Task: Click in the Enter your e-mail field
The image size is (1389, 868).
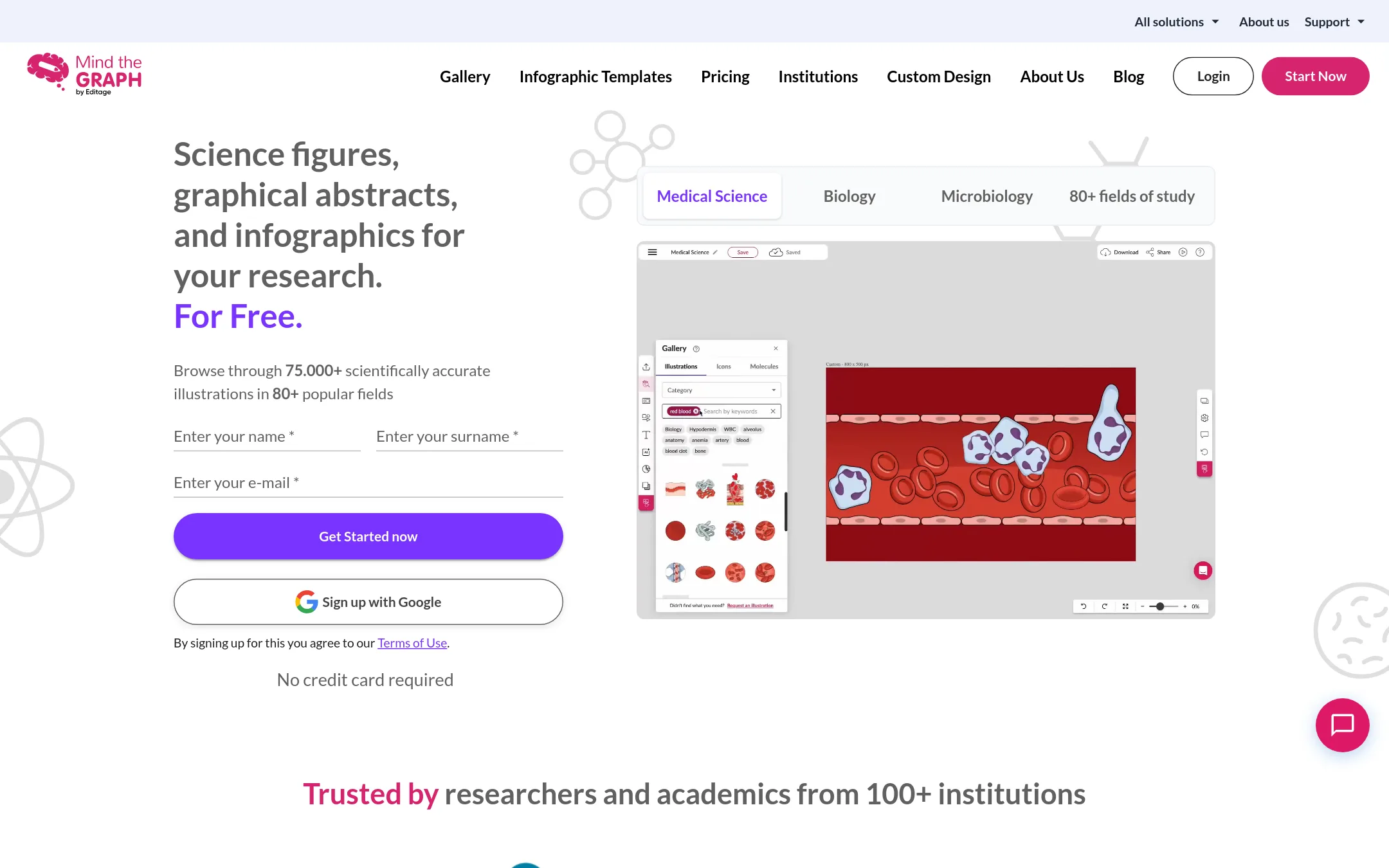Action: pos(368,483)
